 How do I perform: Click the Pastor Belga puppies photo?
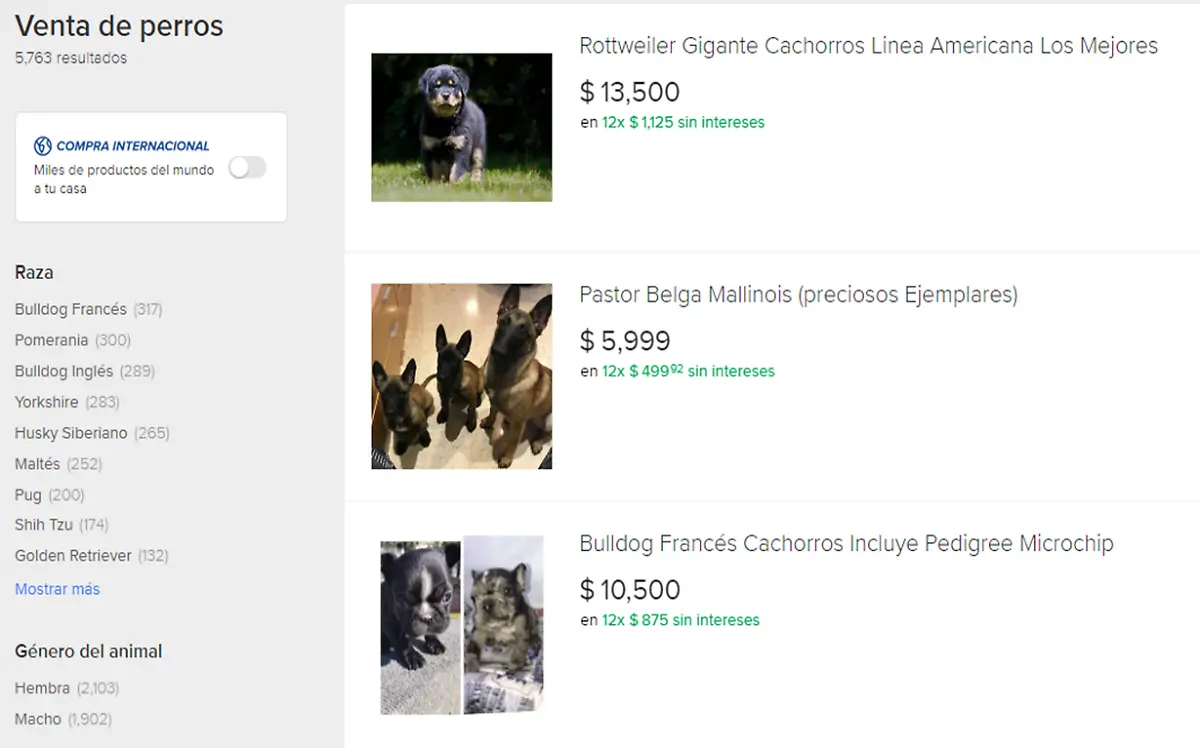pyautogui.click(x=461, y=376)
